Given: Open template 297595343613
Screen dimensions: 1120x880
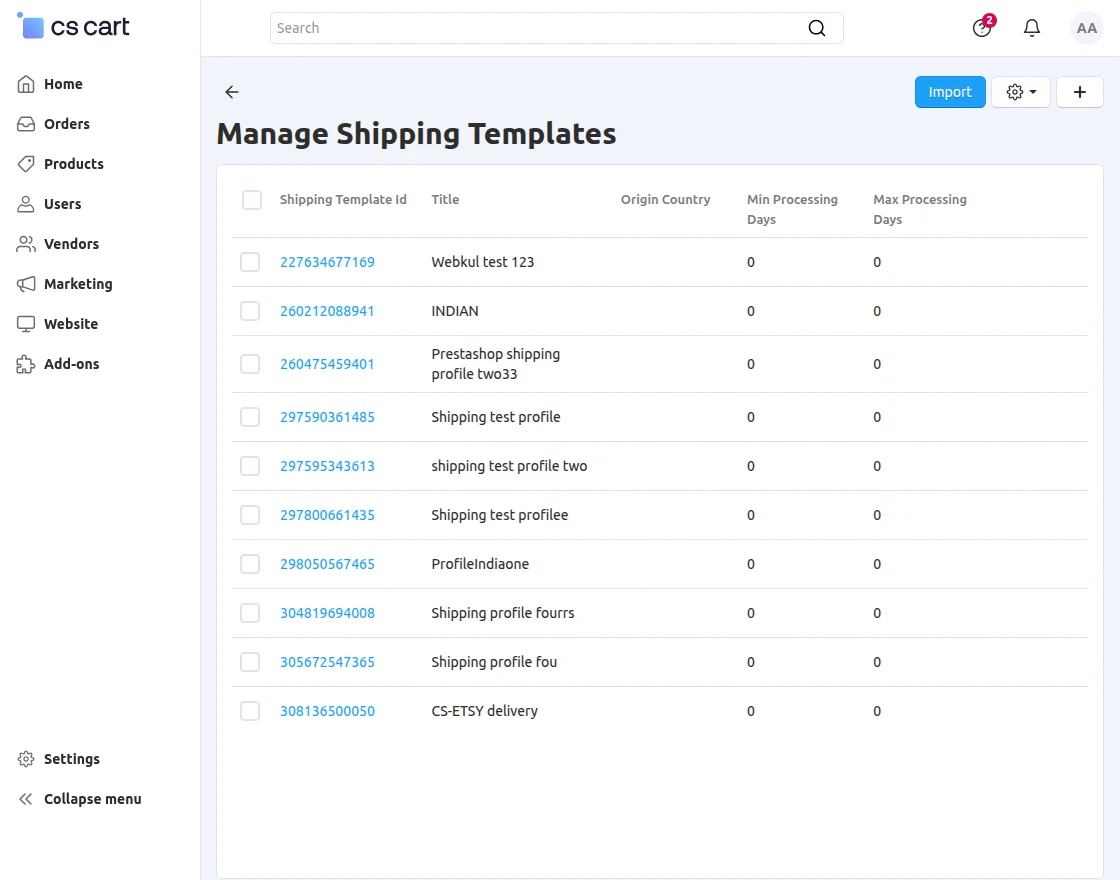Looking at the screenshot, I should [327, 466].
